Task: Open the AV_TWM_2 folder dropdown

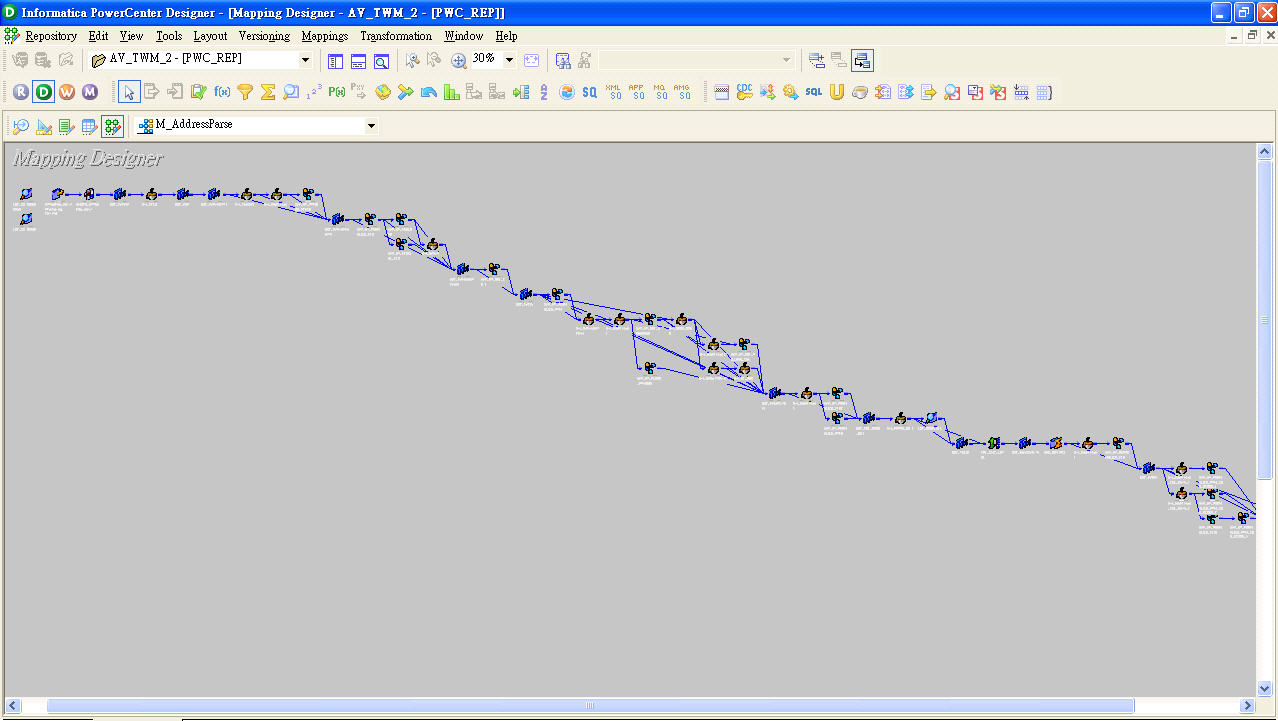Action: [306, 60]
